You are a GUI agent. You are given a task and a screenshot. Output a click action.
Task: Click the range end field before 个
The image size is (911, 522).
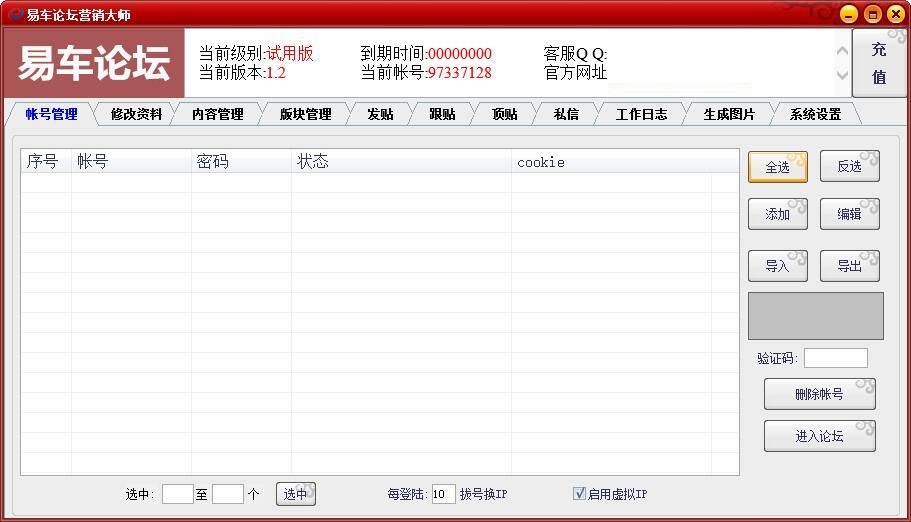click(x=227, y=494)
